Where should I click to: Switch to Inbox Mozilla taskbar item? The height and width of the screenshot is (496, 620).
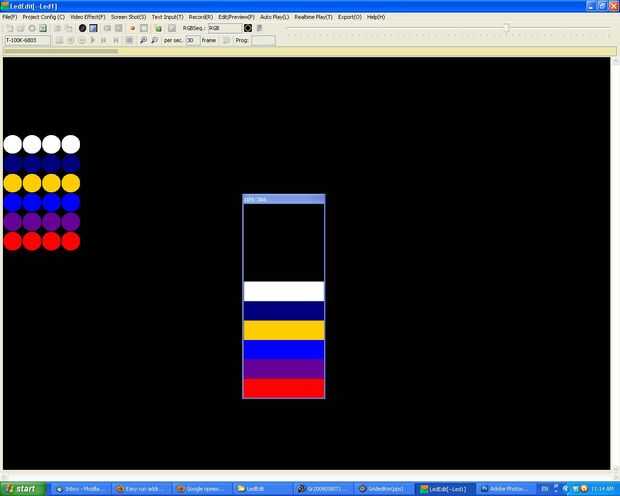pyautogui.click(x=81, y=489)
